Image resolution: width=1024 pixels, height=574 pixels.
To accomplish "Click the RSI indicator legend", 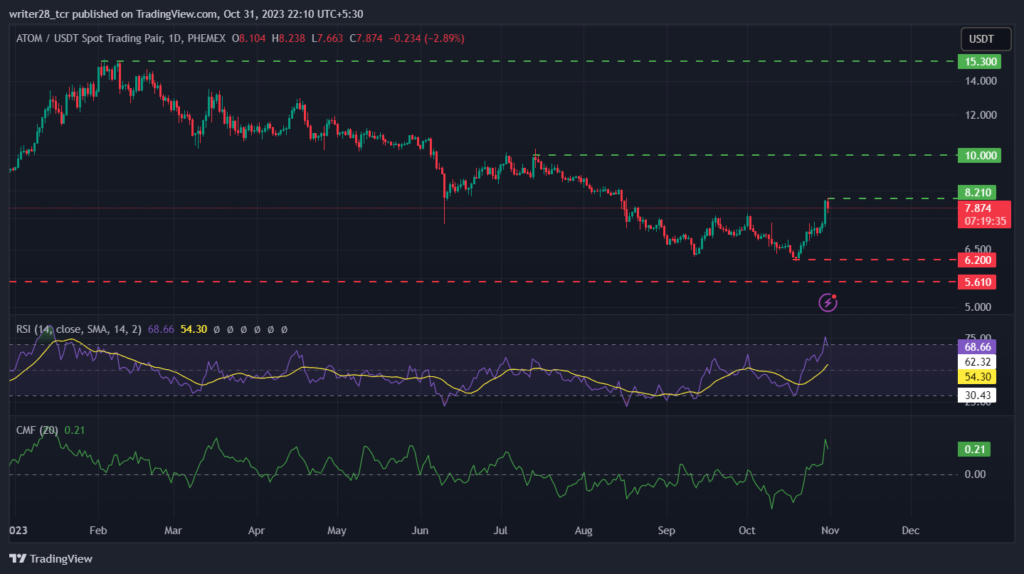I will (x=78, y=329).
